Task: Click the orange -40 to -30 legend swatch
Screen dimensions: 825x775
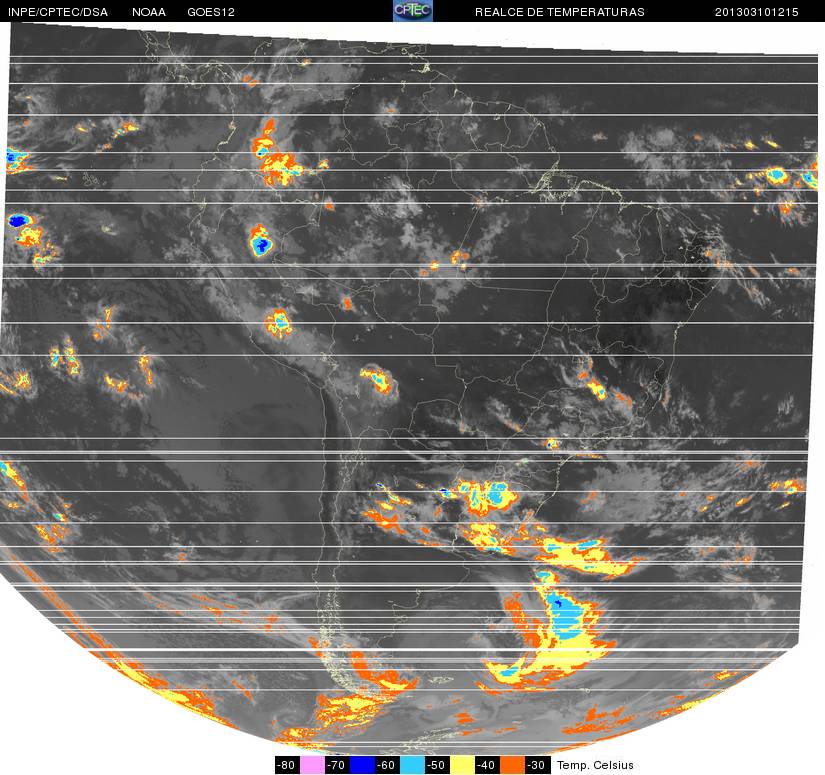Action: coord(512,765)
